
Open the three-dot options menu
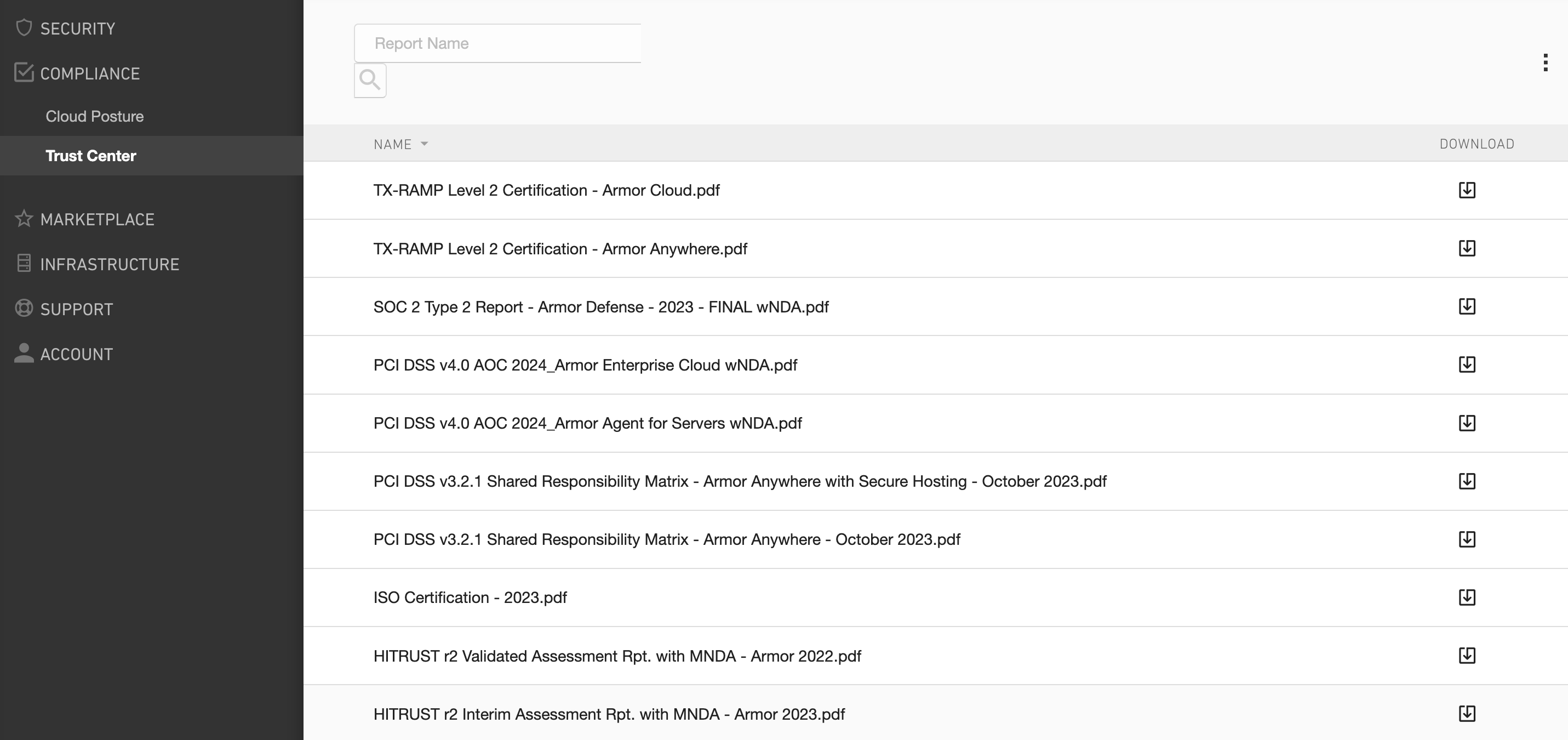tap(1545, 62)
